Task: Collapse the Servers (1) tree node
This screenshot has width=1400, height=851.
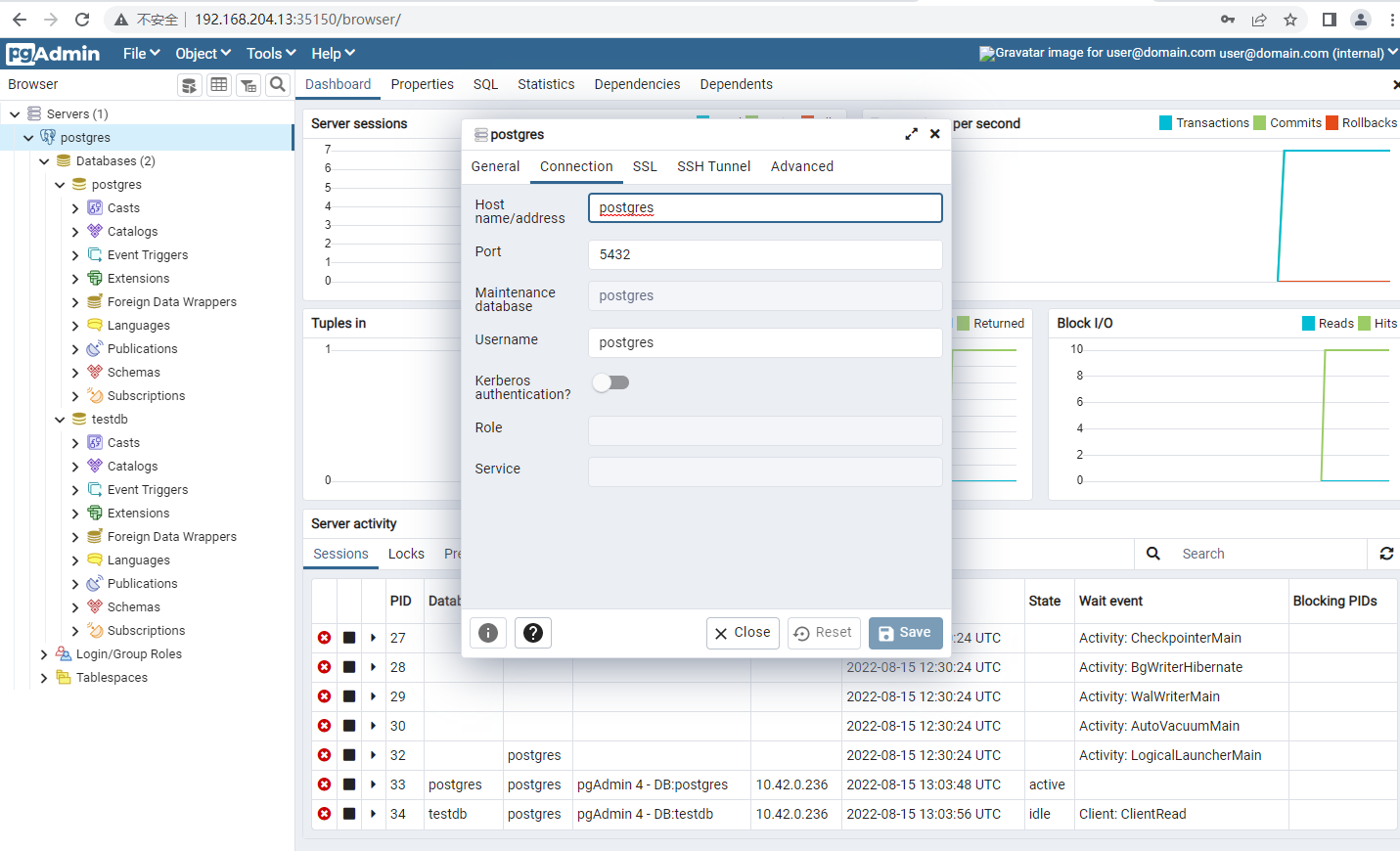Action: click(15, 114)
